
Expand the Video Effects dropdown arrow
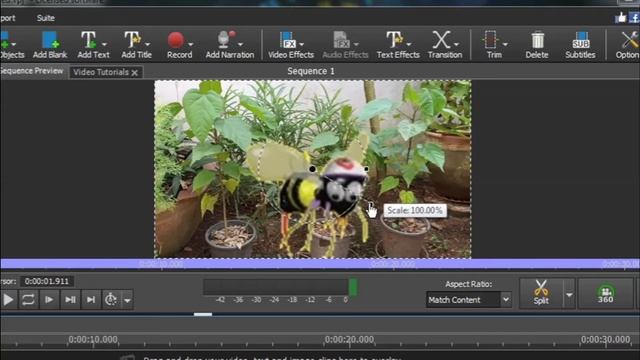(302, 44)
